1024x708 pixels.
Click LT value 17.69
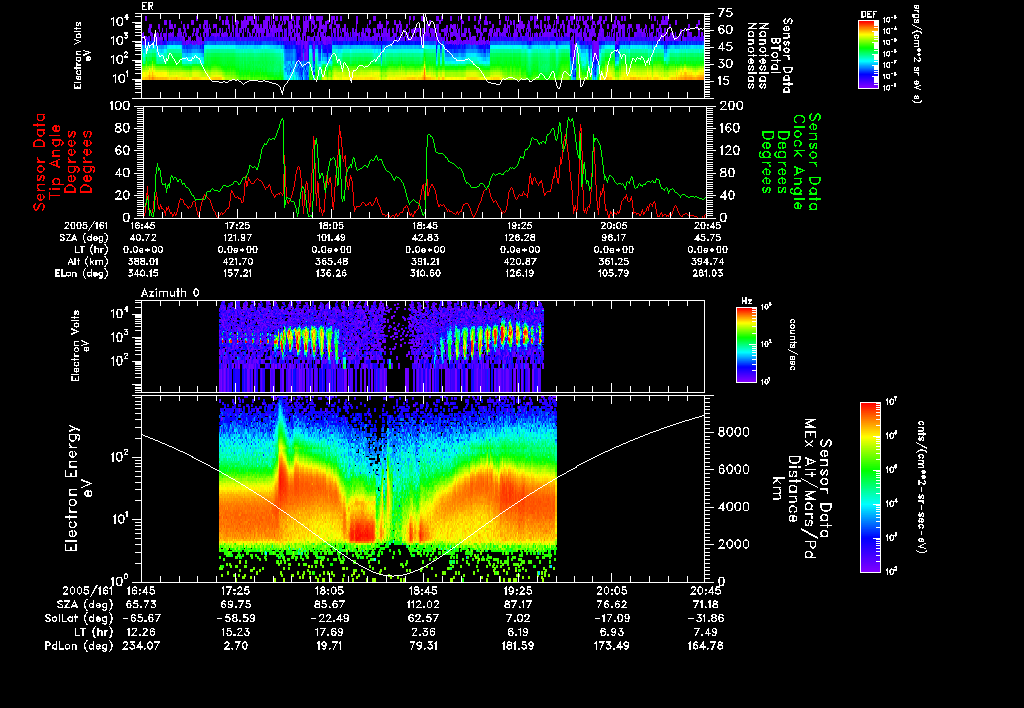328,632
